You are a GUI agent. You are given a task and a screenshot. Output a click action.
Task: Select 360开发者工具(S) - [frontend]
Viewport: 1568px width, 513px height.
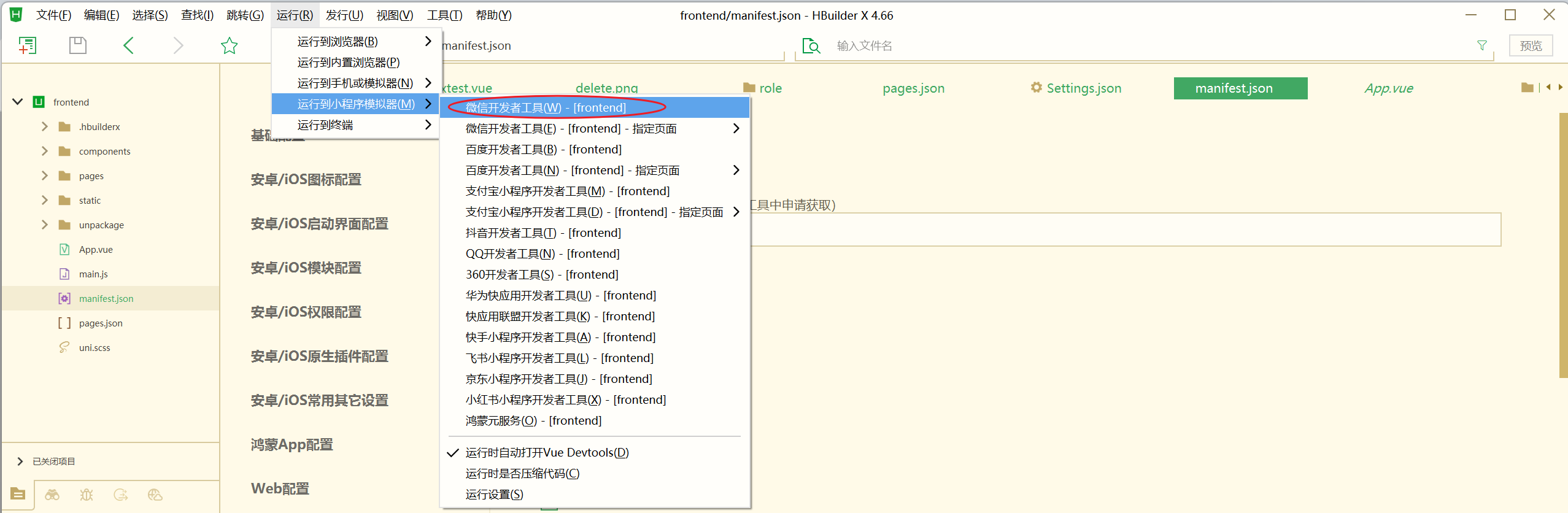click(595, 275)
